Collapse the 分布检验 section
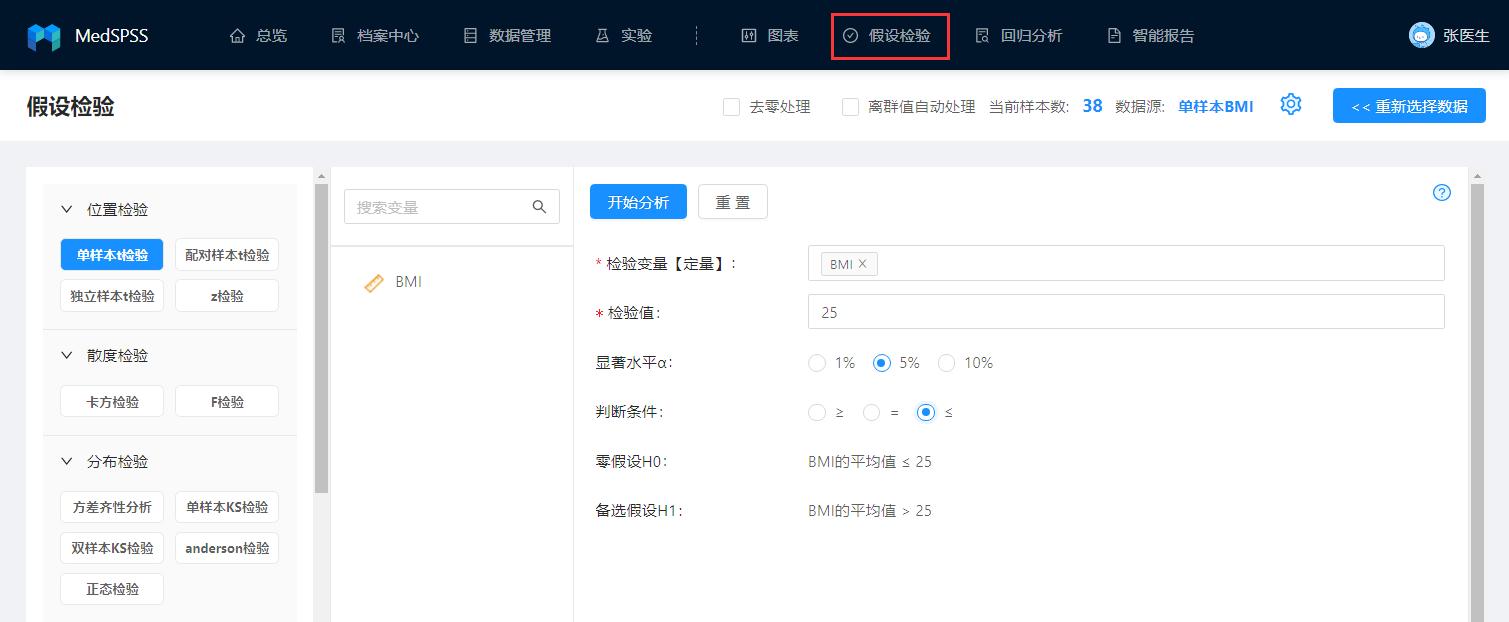The height and width of the screenshot is (622, 1509). pyautogui.click(x=68, y=461)
